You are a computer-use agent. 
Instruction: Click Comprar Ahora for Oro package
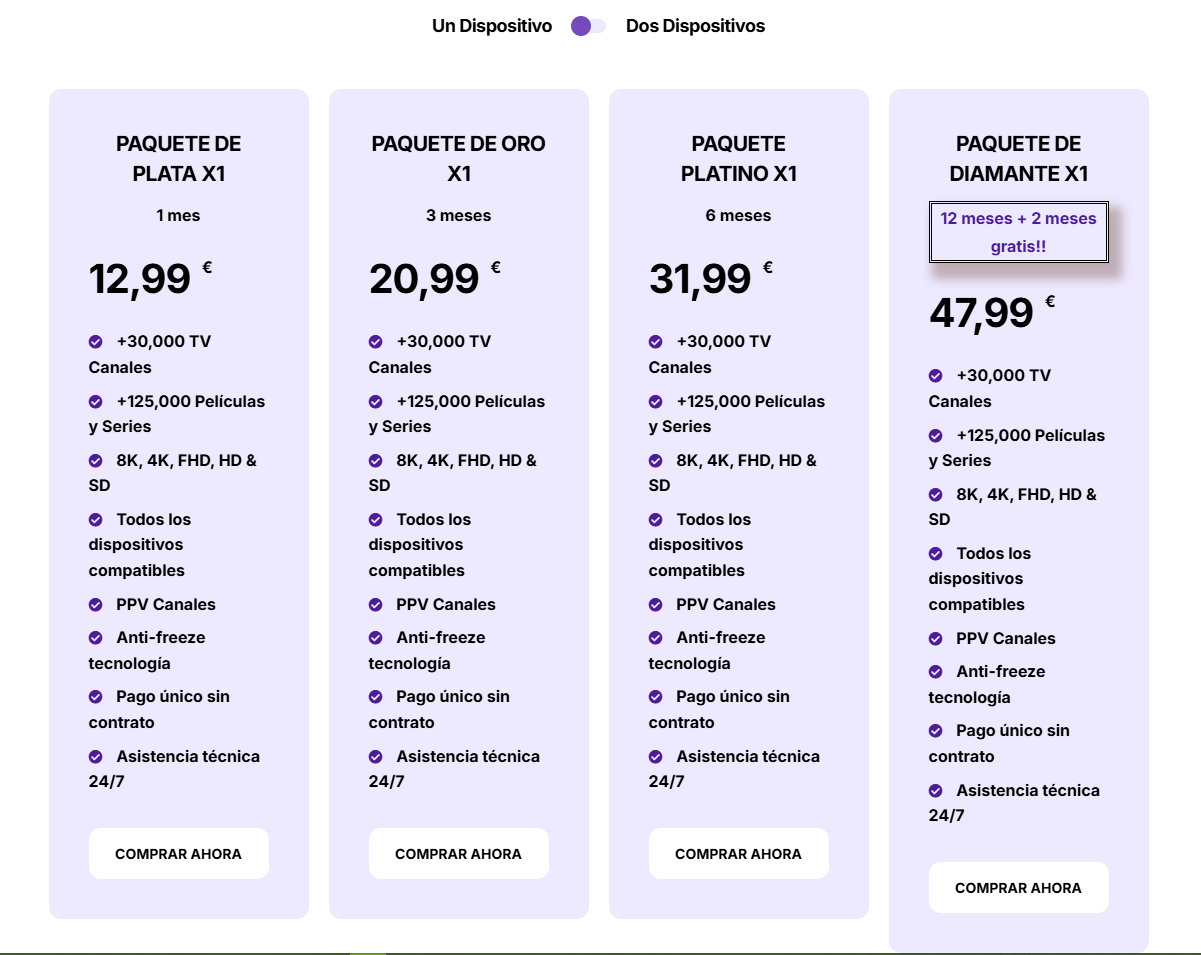coord(459,854)
